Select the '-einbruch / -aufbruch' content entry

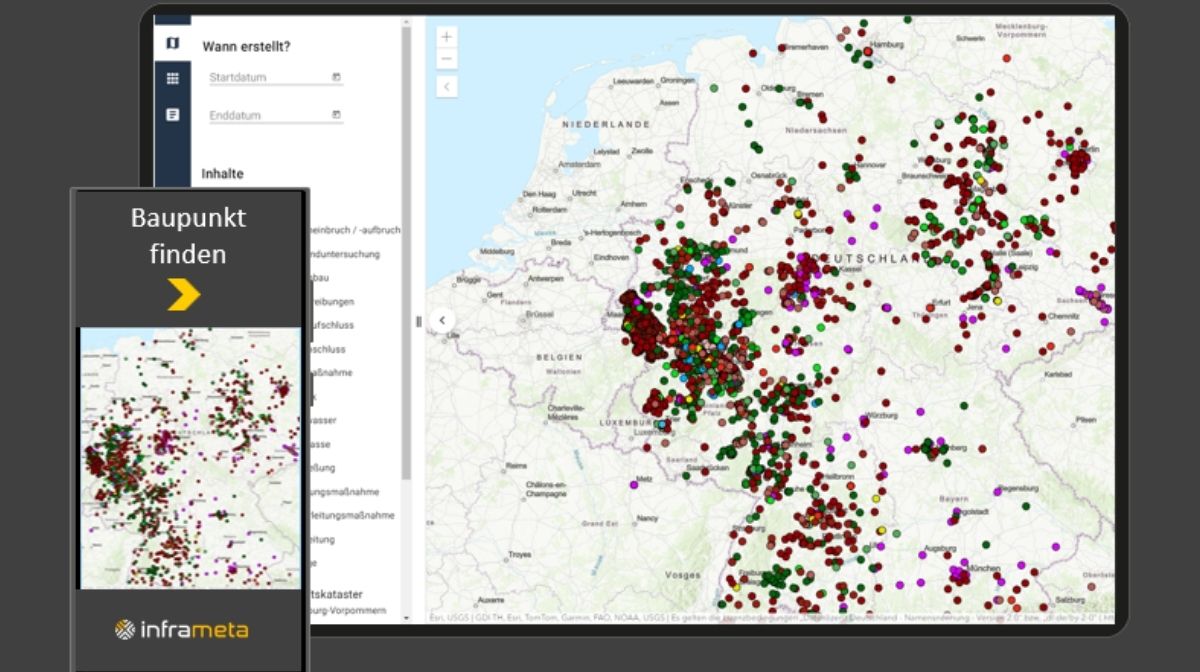(x=355, y=230)
